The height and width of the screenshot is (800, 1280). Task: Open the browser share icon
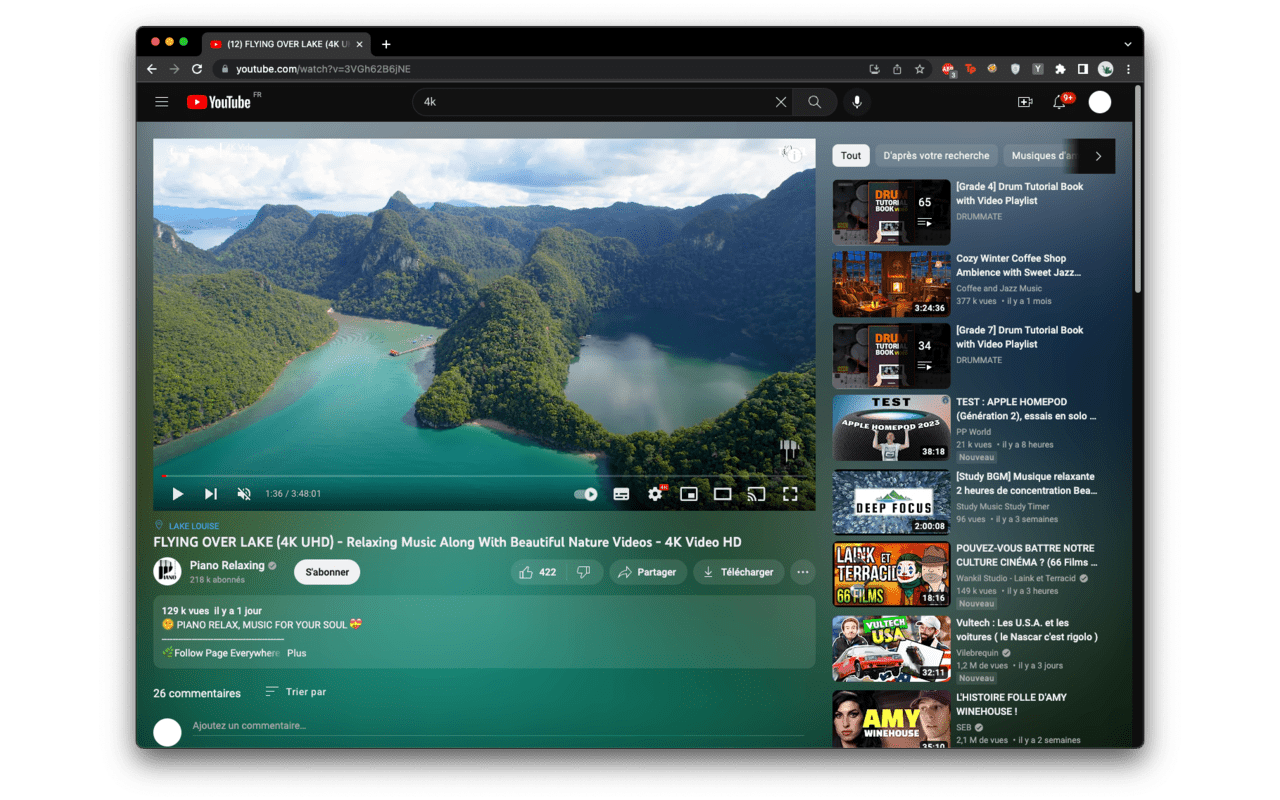tap(897, 69)
